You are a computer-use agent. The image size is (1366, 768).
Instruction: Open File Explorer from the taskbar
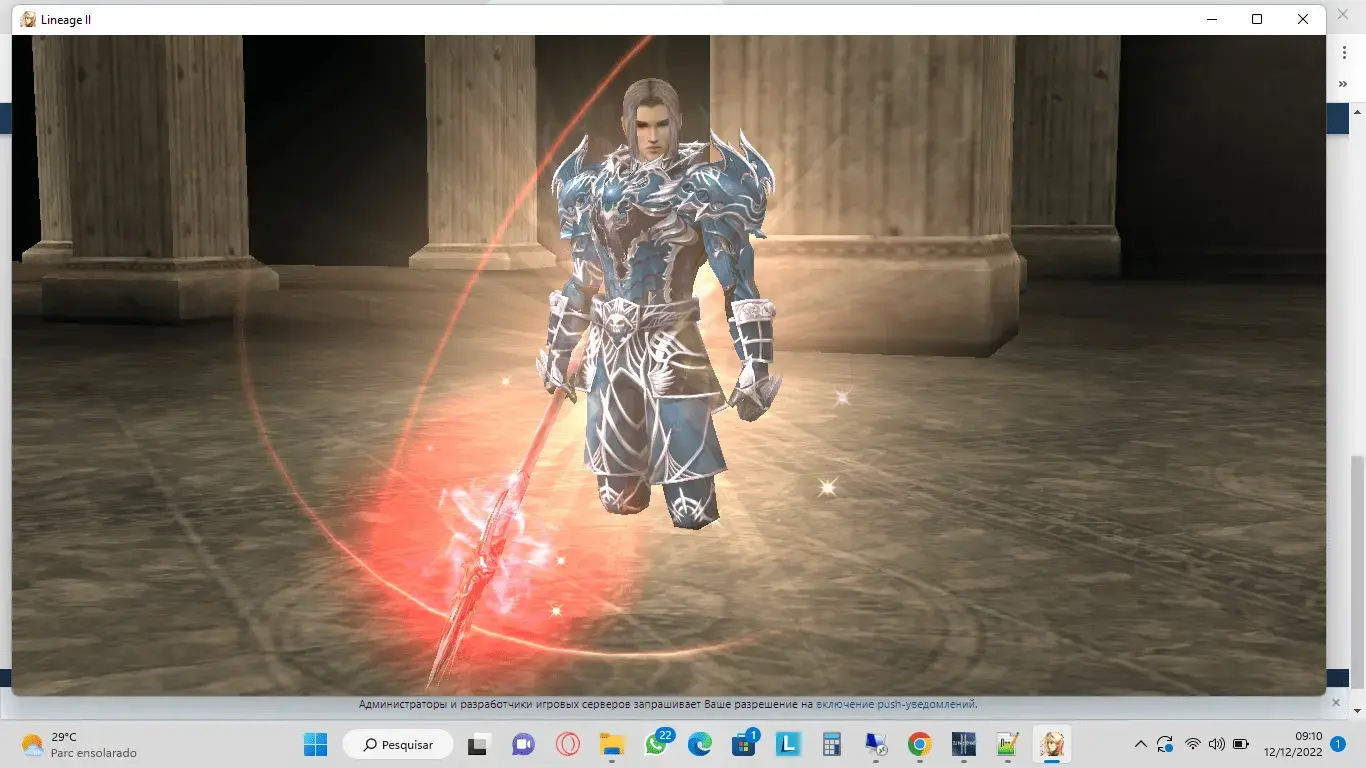[x=611, y=744]
